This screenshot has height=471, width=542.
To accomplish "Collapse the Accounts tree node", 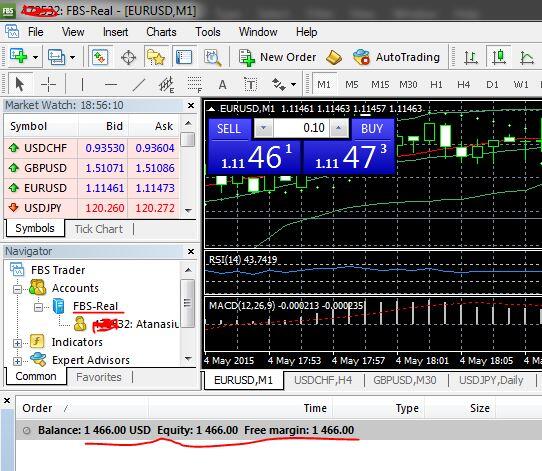I will pos(17,289).
